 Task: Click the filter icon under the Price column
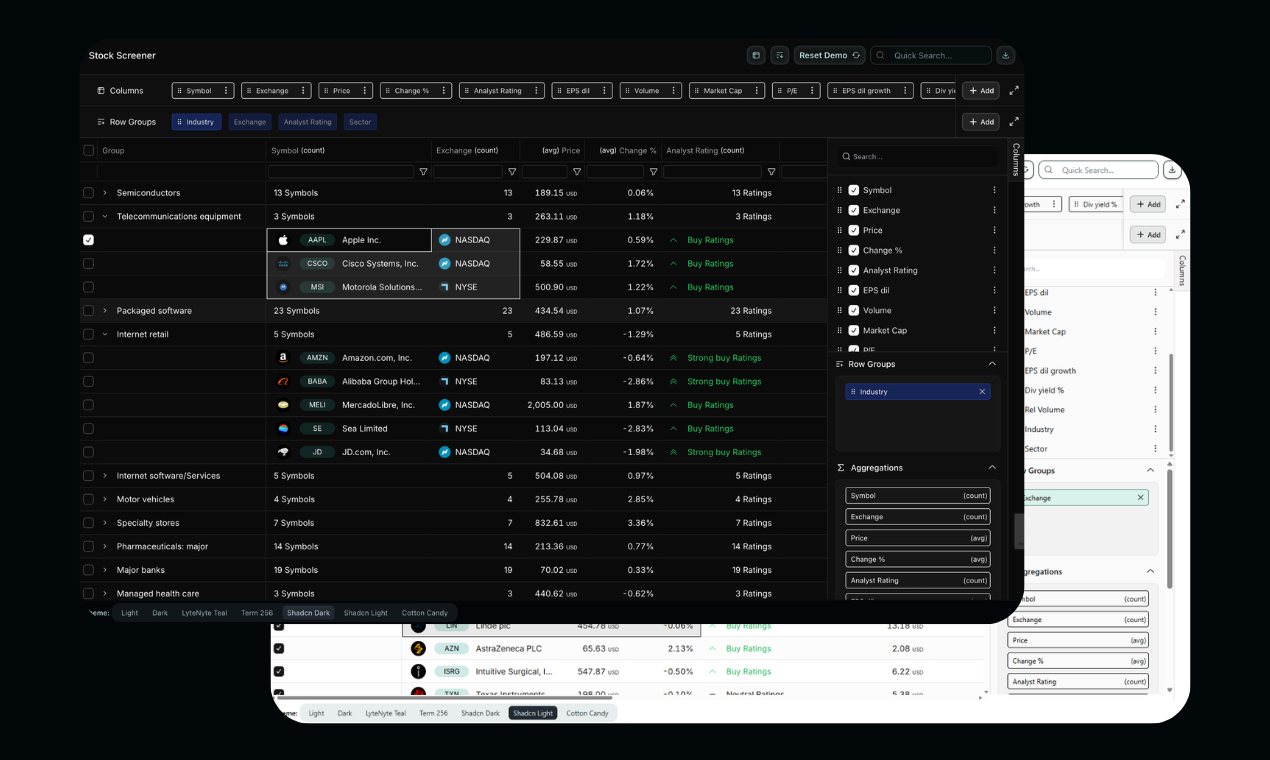tap(577, 172)
